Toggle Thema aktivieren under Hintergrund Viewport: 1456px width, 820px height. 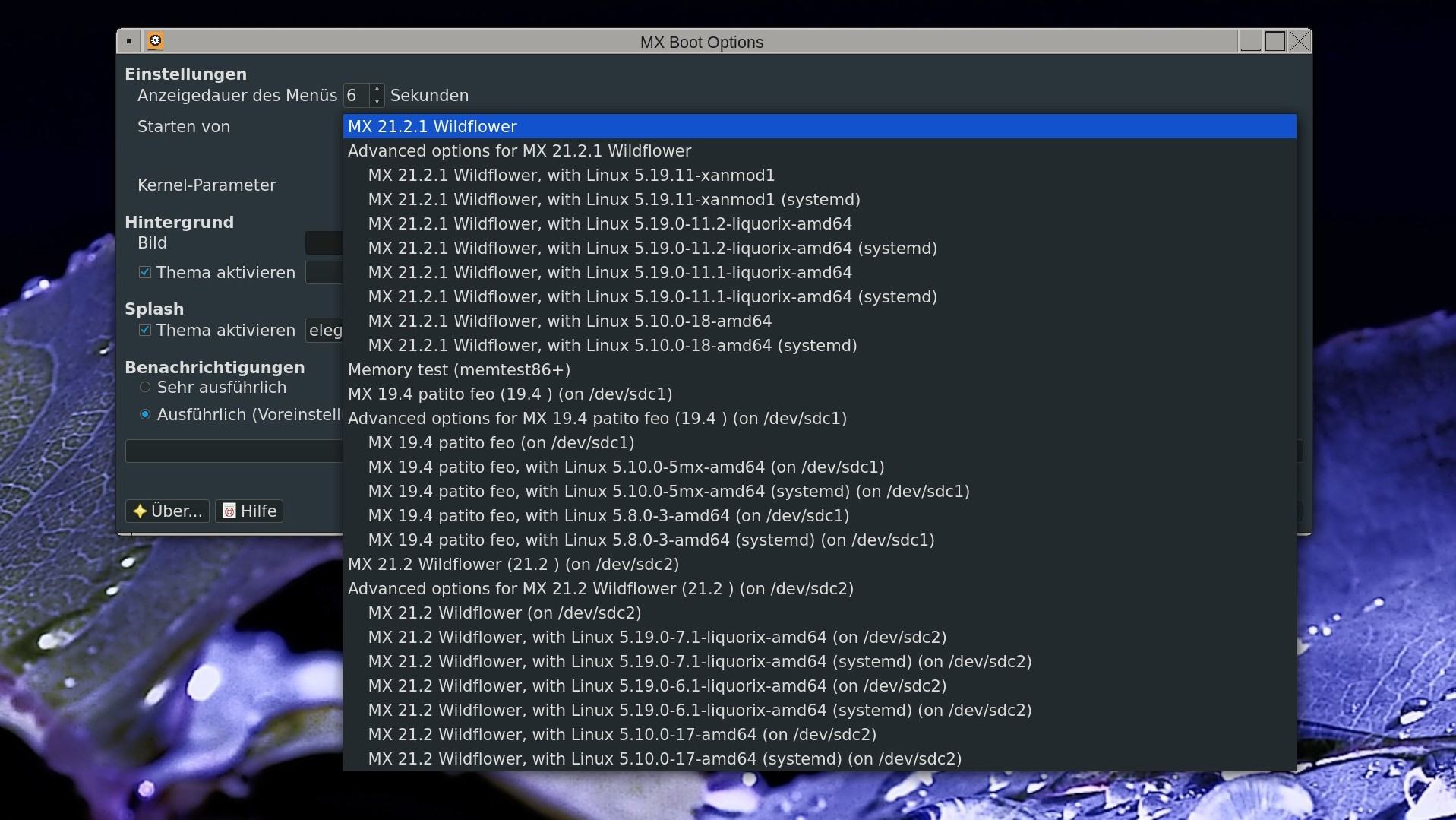[145, 273]
